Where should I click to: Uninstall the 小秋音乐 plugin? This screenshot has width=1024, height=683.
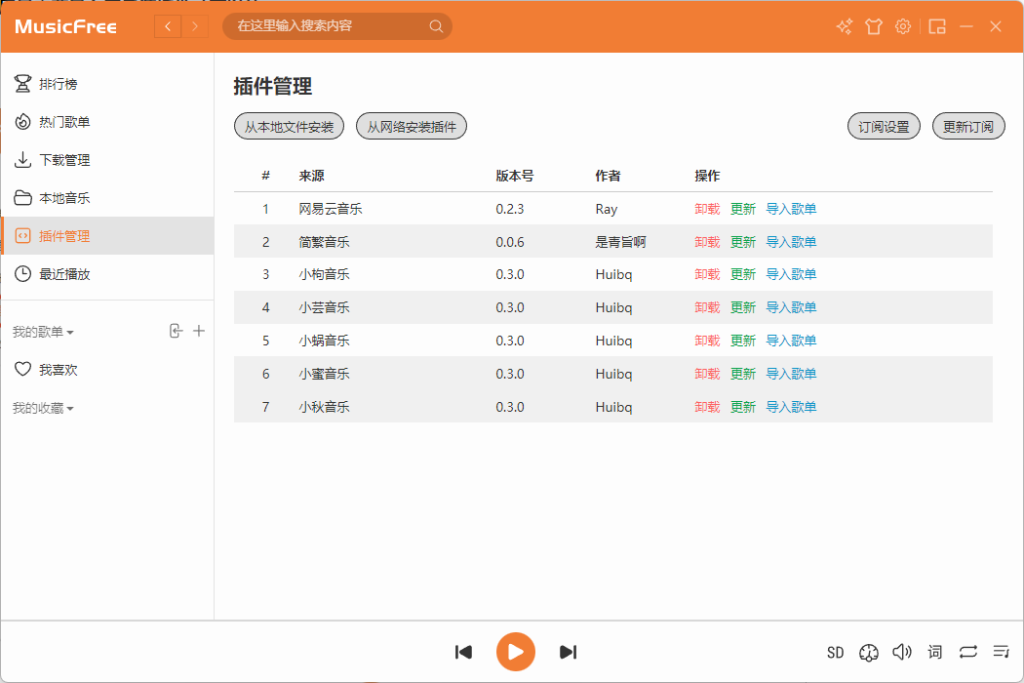(x=707, y=407)
